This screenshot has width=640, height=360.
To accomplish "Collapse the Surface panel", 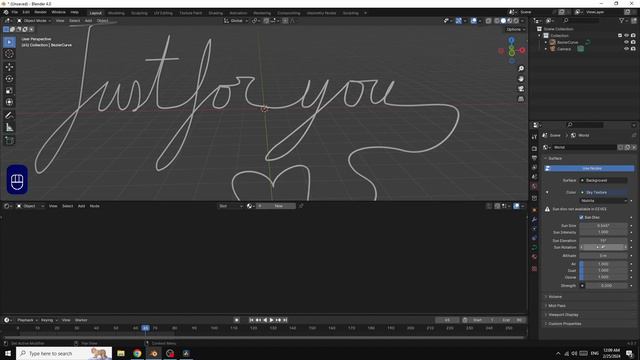I will click(555, 158).
